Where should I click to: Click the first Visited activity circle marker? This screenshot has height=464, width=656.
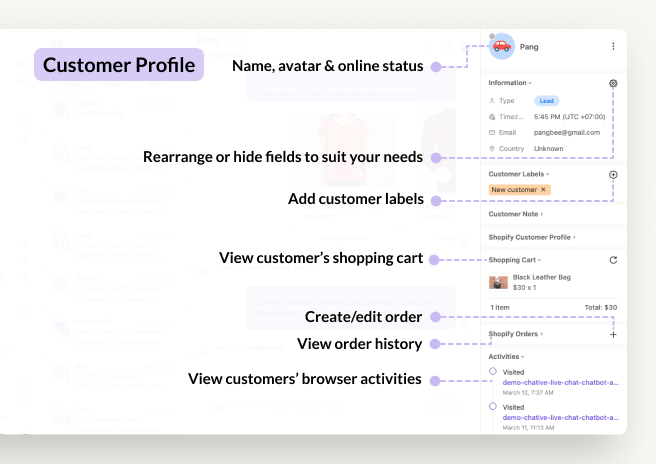tap(493, 371)
